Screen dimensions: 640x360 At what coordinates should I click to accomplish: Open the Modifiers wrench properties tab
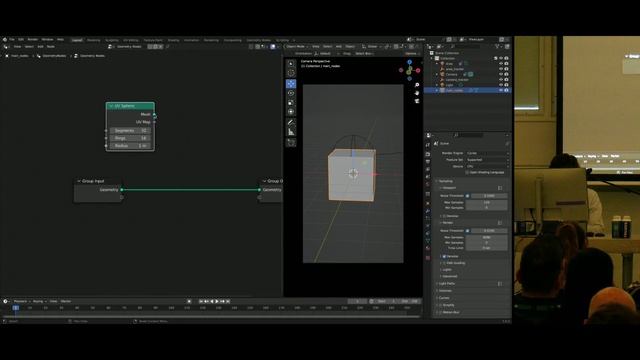(428, 211)
